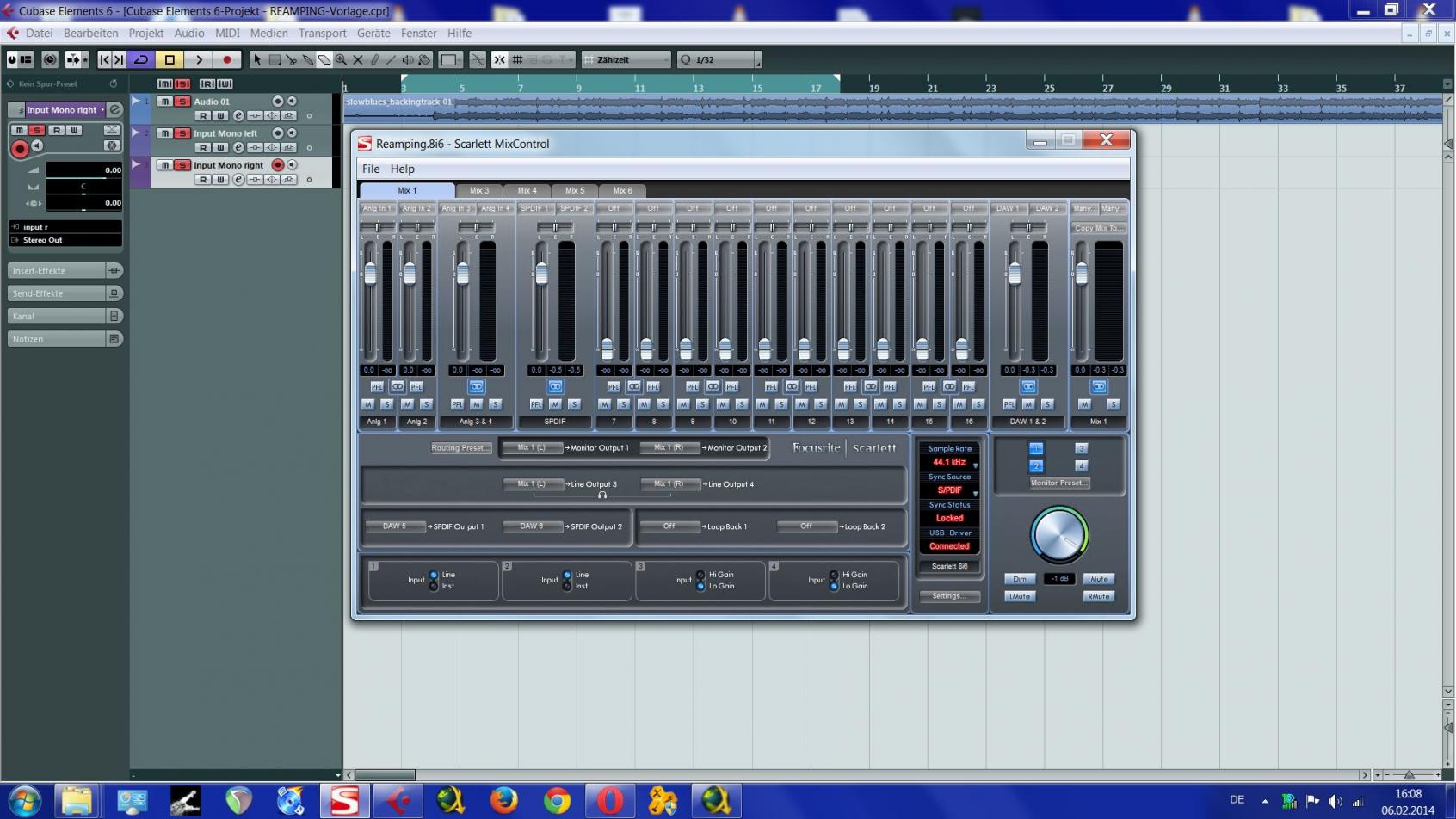
Task: Go to previous marker in transport
Action: click(104, 59)
